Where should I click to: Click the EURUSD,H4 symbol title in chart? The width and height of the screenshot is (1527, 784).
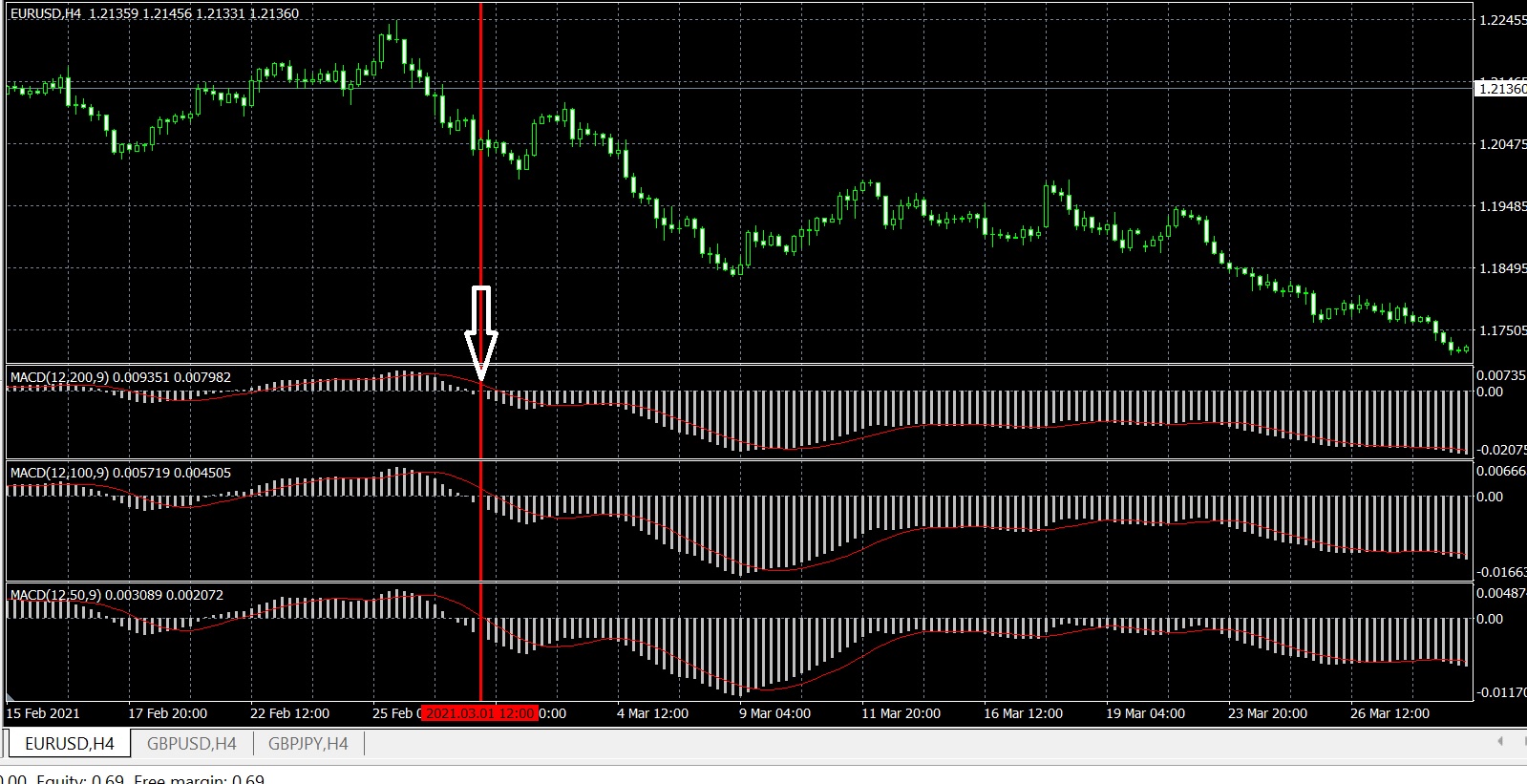coord(47,13)
